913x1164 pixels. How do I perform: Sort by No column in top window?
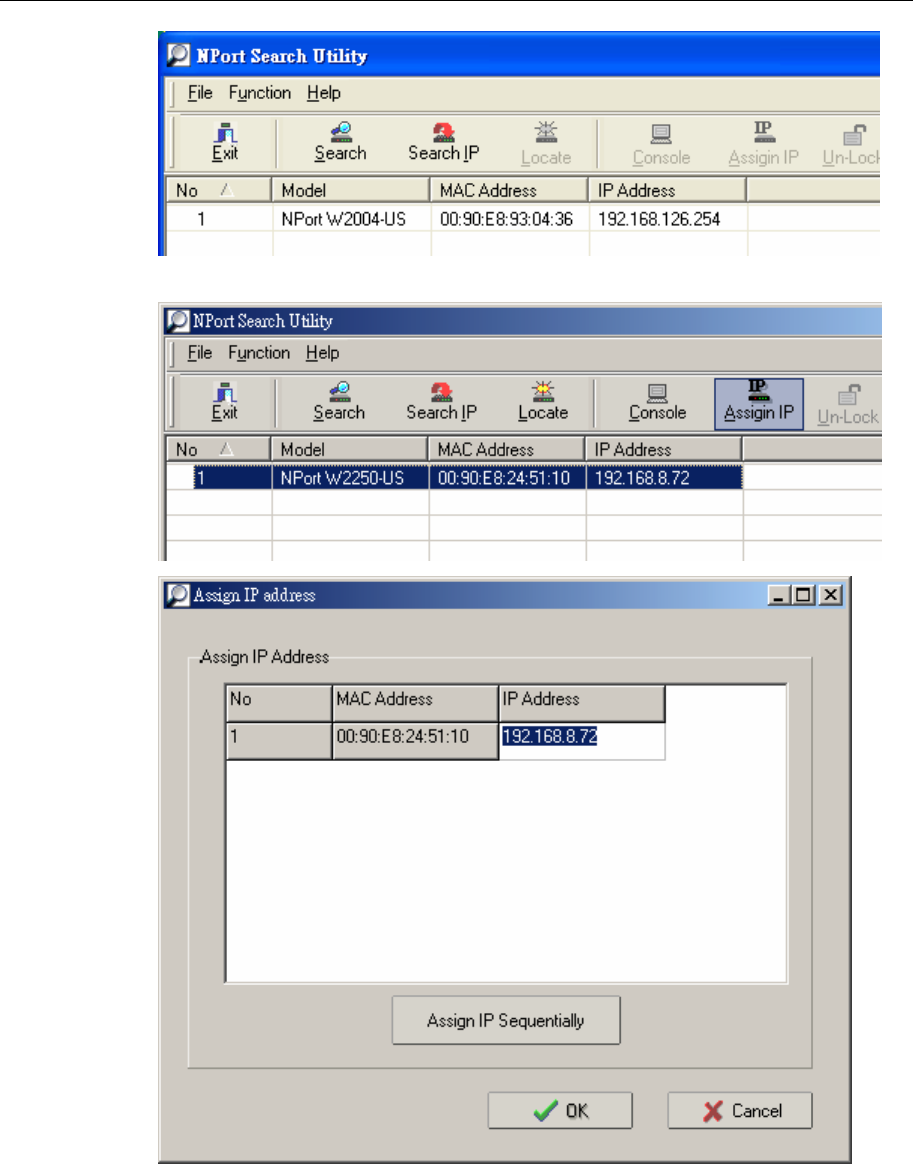click(218, 190)
